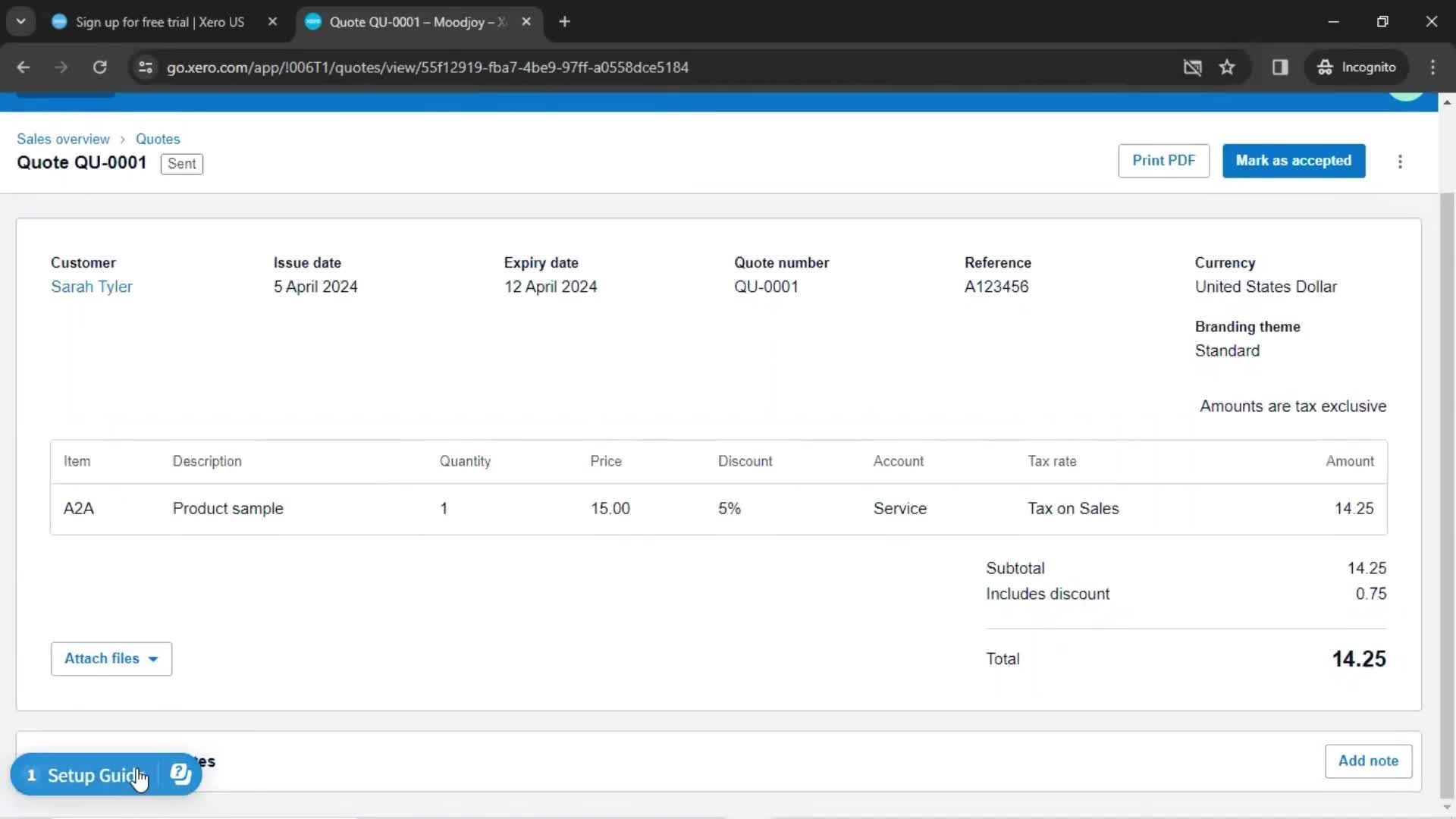The width and height of the screenshot is (1456, 819).
Task: Open the Incognito profile indicator
Action: click(1357, 67)
